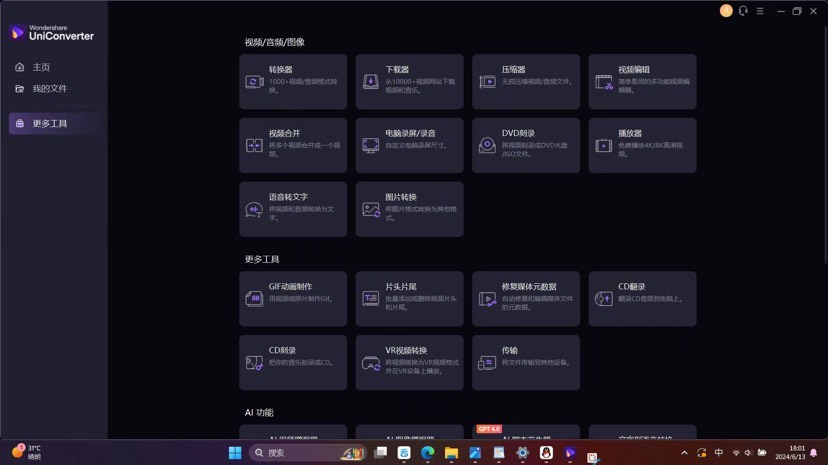The width and height of the screenshot is (828, 465).
Task: Go to 主页 in the sidebar
Action: click(41, 67)
